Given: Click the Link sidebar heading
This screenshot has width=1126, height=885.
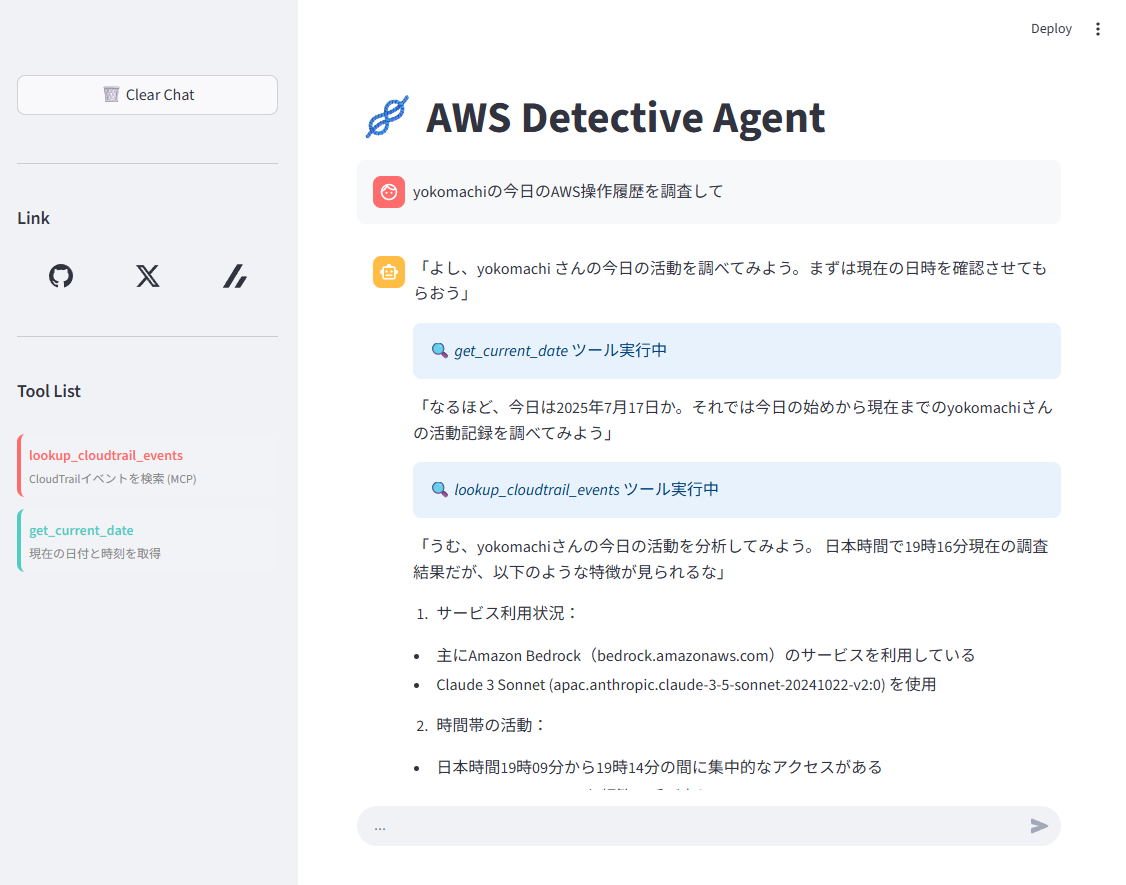Looking at the screenshot, I should tap(34, 218).
